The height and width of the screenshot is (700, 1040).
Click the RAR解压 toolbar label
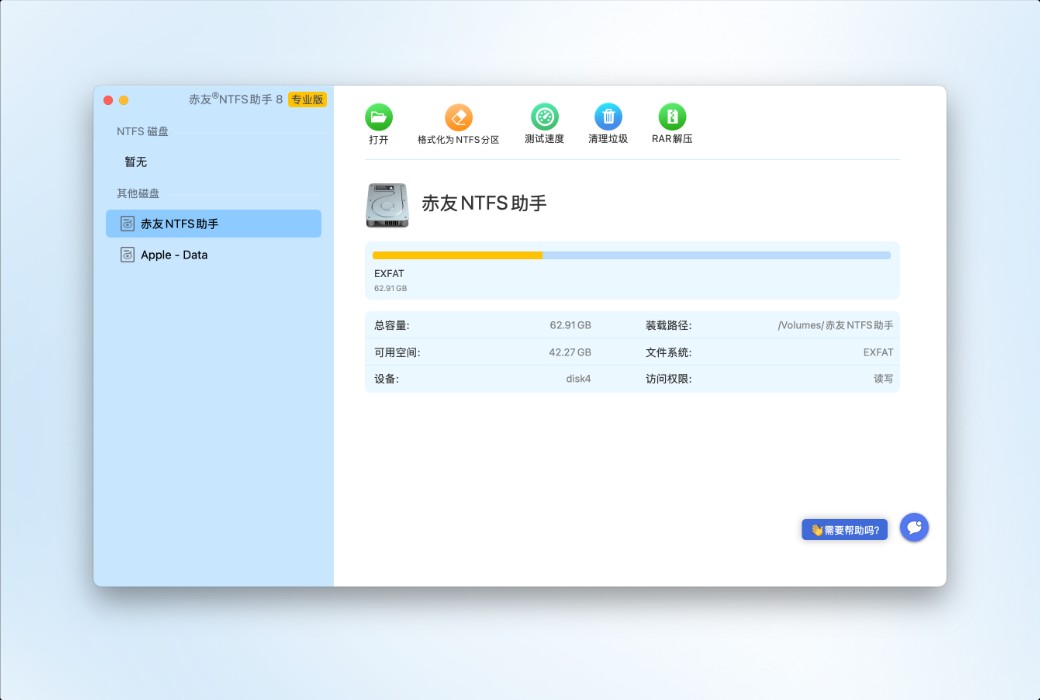point(672,139)
